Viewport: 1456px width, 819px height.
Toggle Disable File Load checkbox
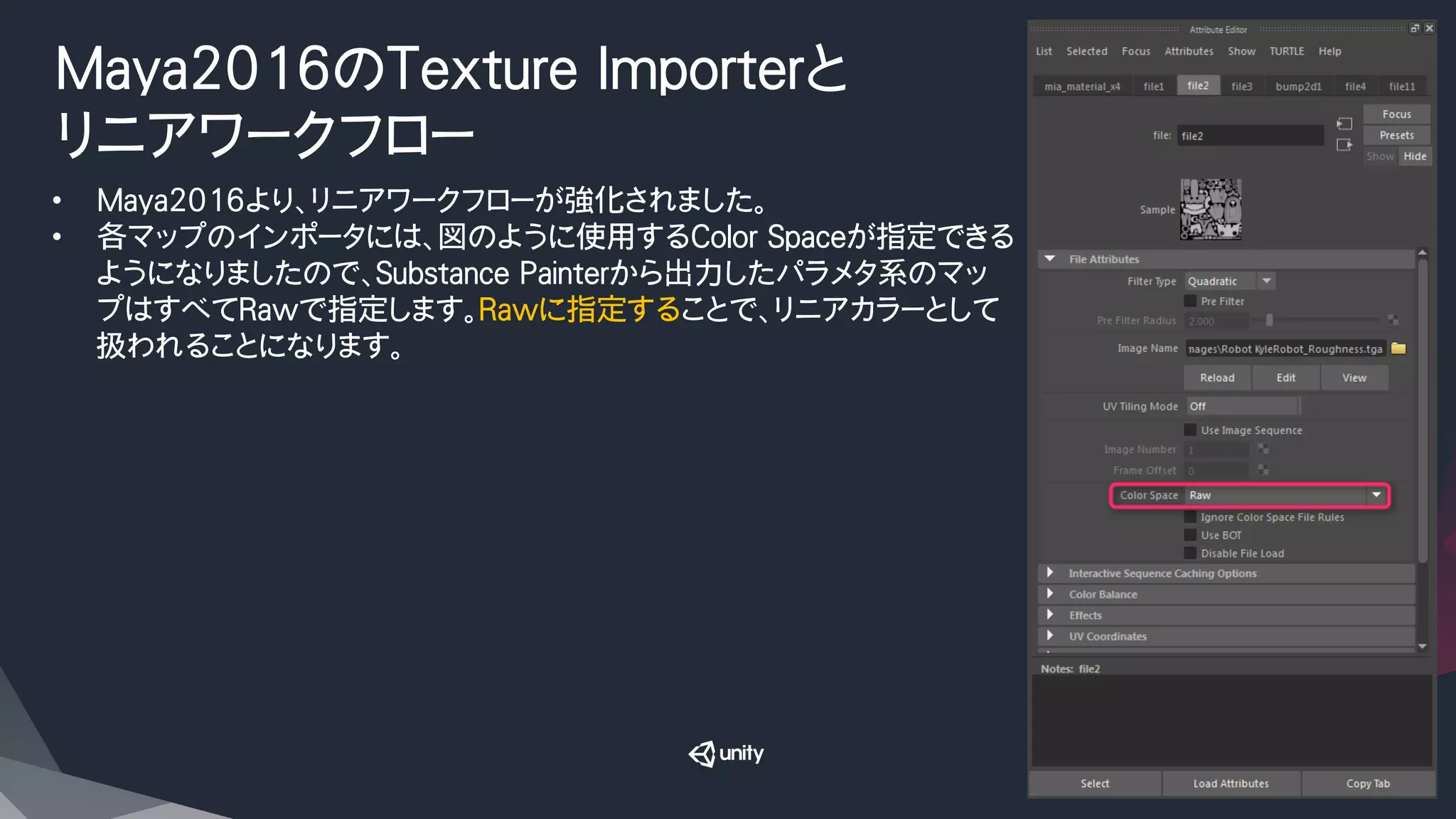[x=1190, y=552]
